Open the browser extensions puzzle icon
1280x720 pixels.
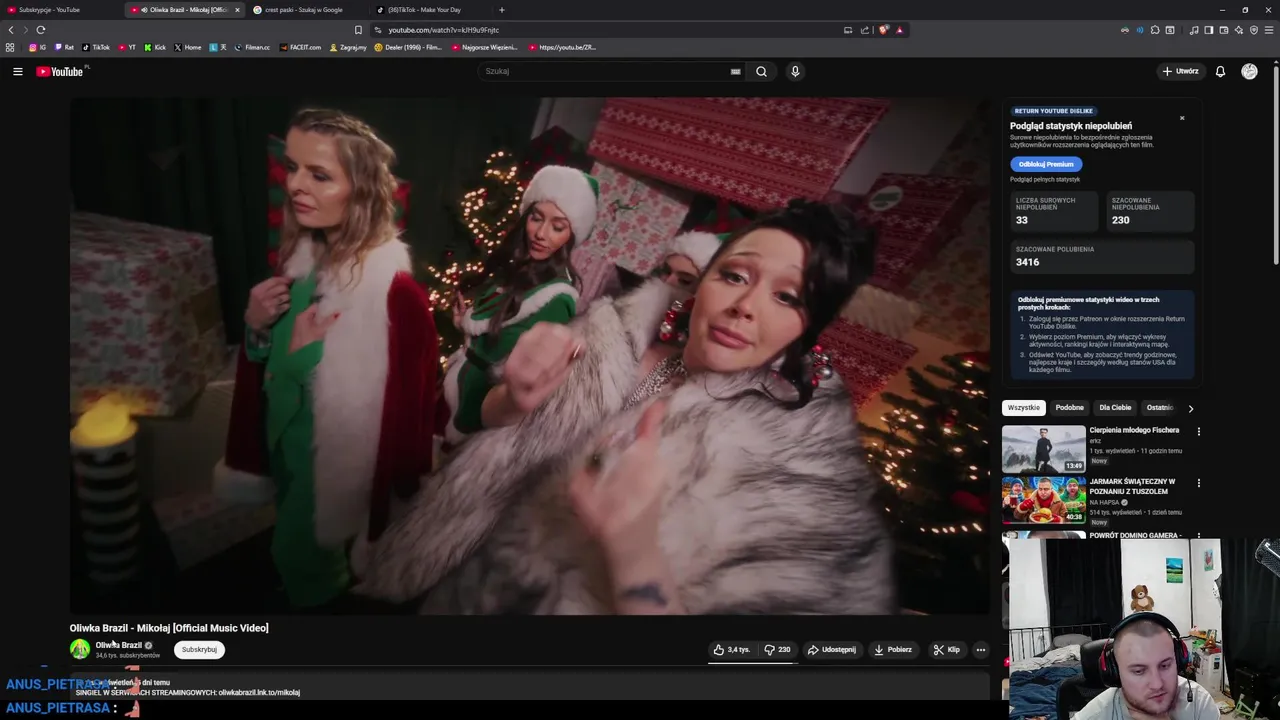[x=1155, y=30]
